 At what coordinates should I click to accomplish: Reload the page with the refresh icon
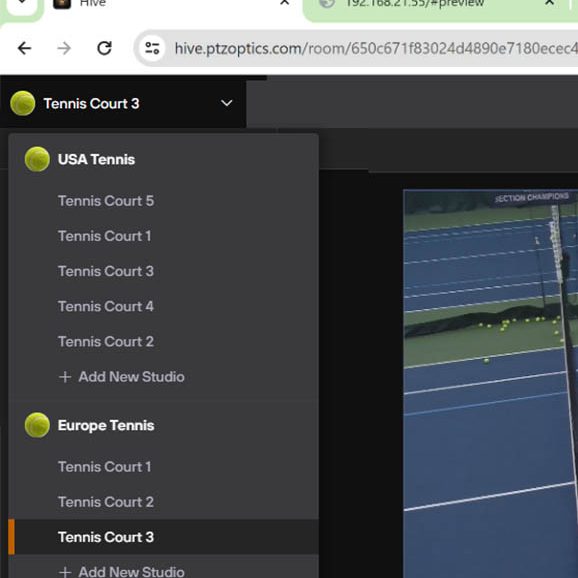pyautogui.click(x=104, y=48)
